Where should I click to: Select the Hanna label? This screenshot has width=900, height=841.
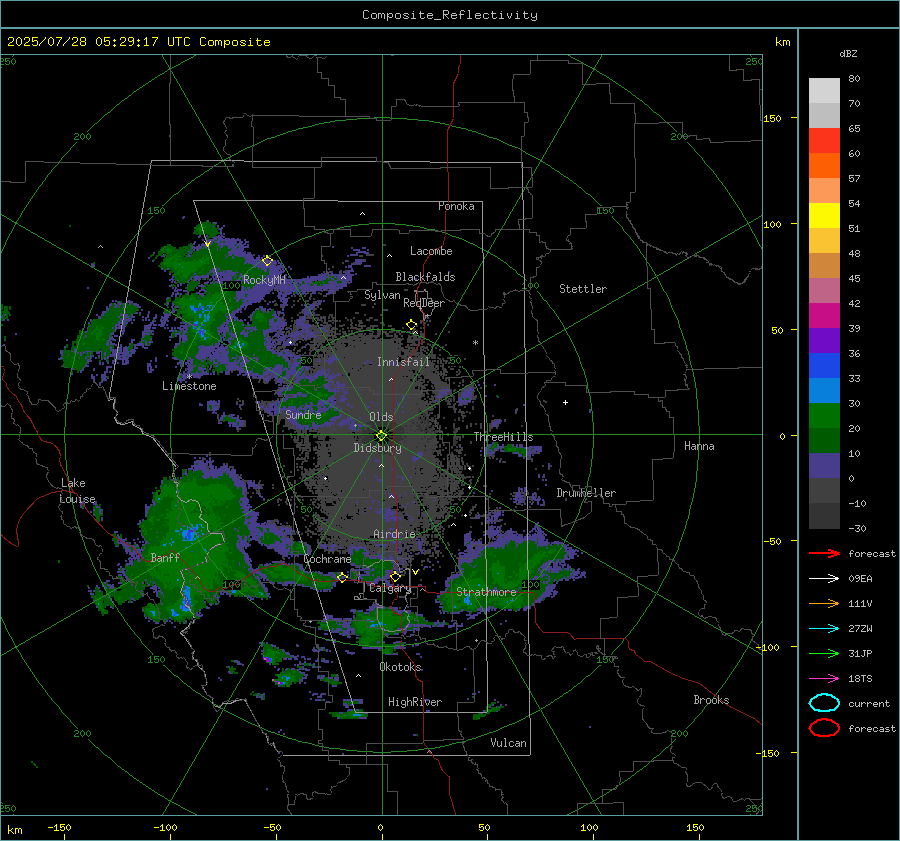pos(699,445)
